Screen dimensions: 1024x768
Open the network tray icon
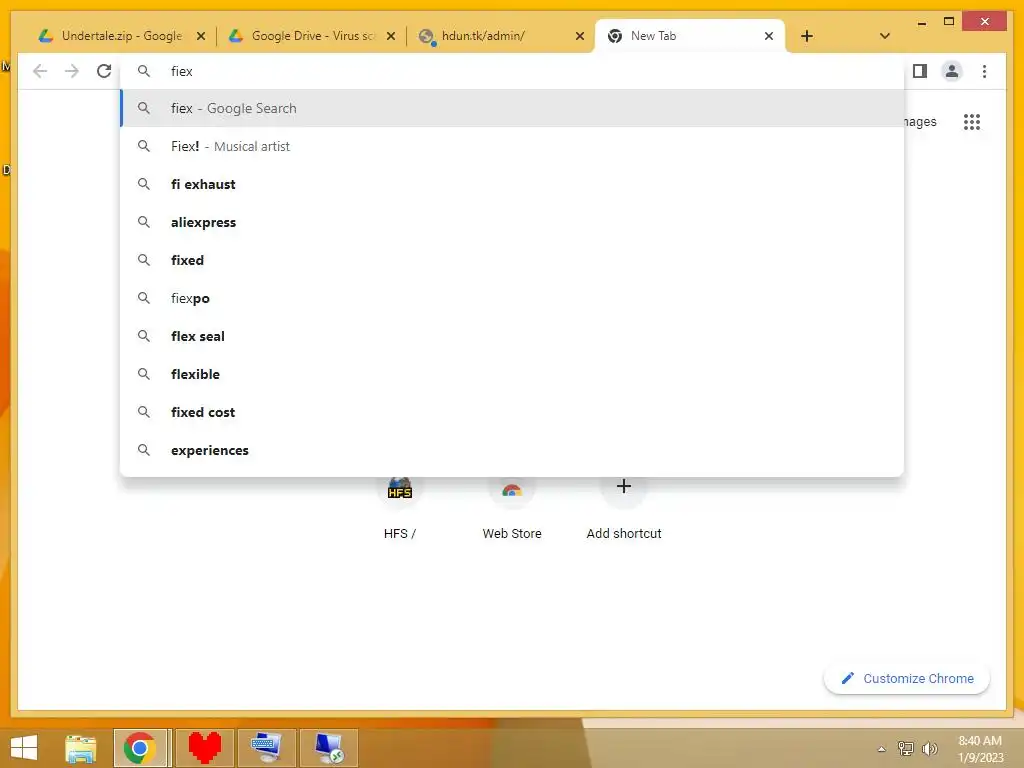[x=906, y=748]
